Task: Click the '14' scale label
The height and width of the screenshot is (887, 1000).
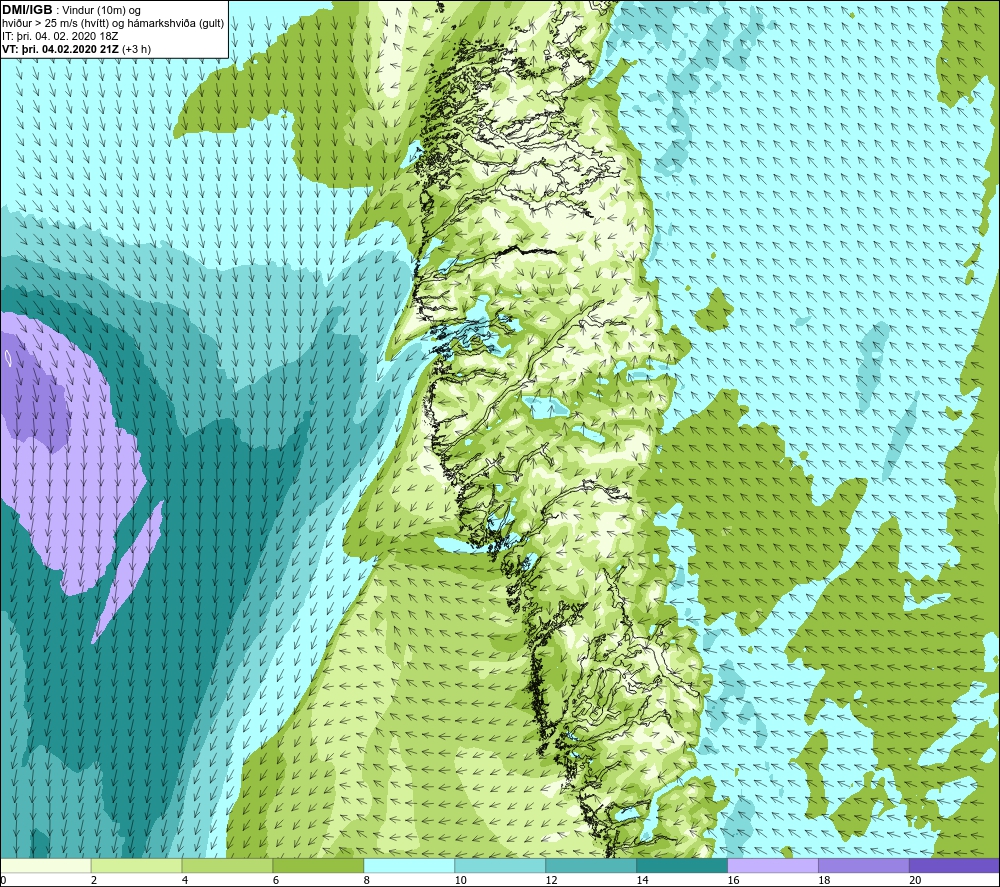Action: (x=642, y=880)
